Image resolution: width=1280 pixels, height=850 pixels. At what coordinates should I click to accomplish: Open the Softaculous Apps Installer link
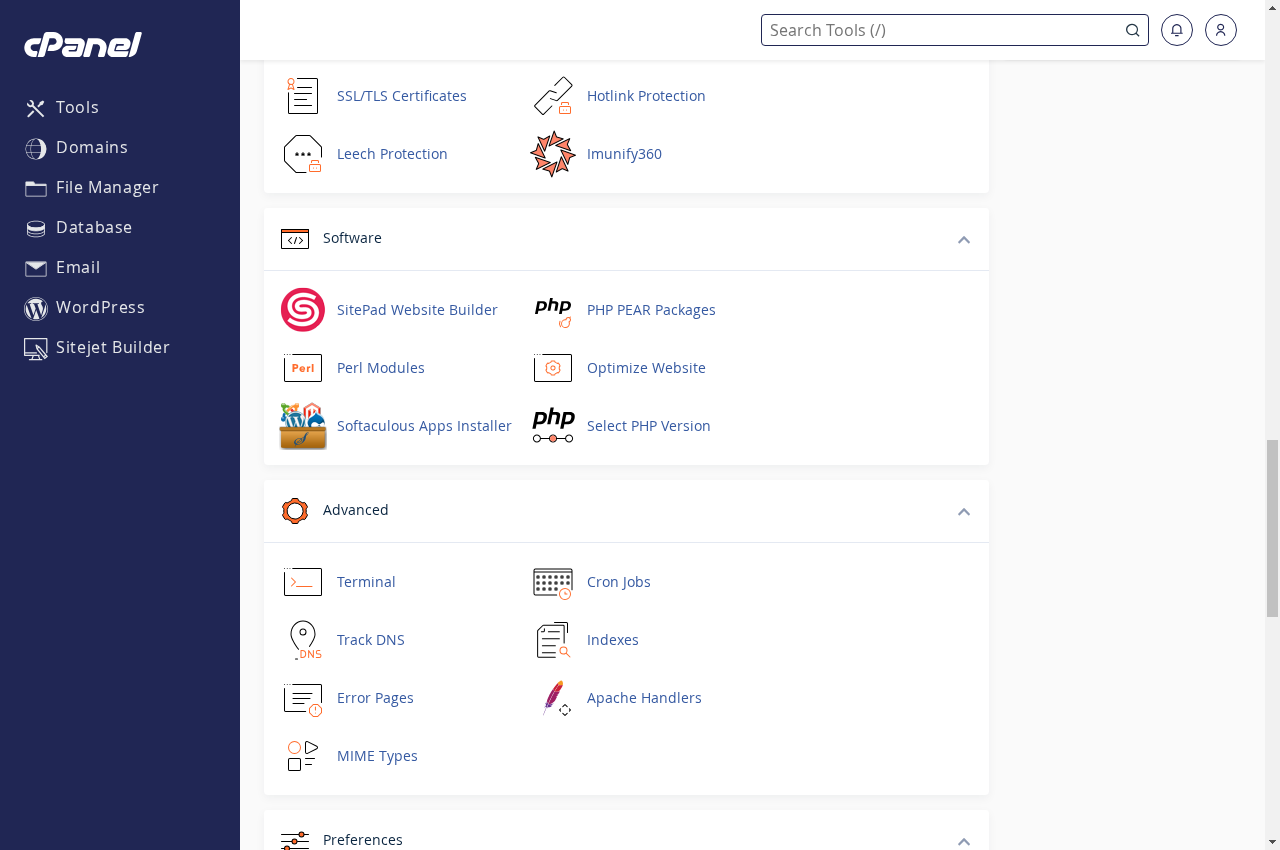[424, 426]
